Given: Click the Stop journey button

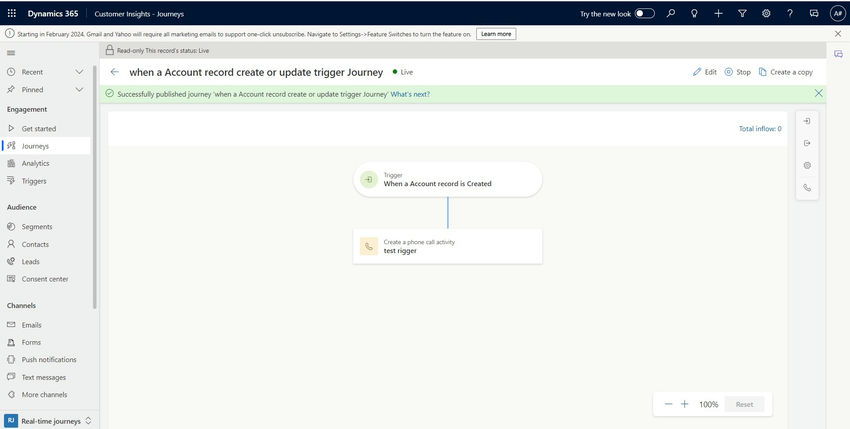Looking at the screenshot, I should 738,72.
